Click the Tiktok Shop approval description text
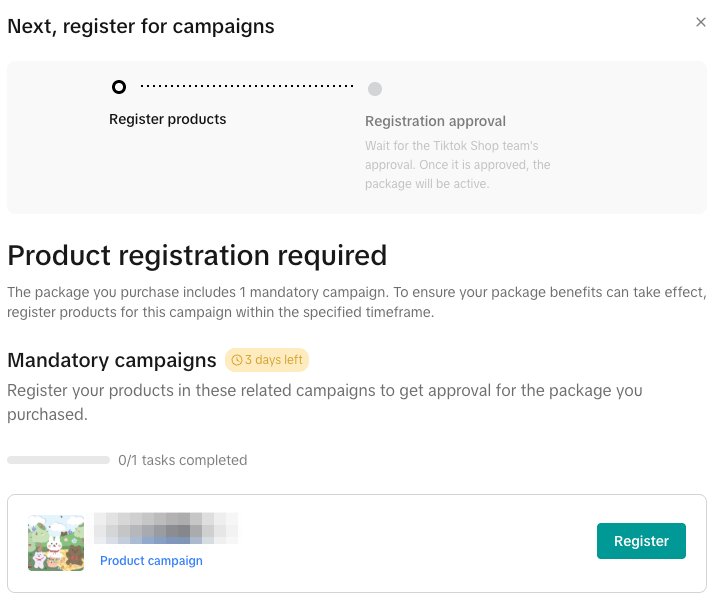Image resolution: width=720 pixels, height=612 pixels. coord(457,165)
